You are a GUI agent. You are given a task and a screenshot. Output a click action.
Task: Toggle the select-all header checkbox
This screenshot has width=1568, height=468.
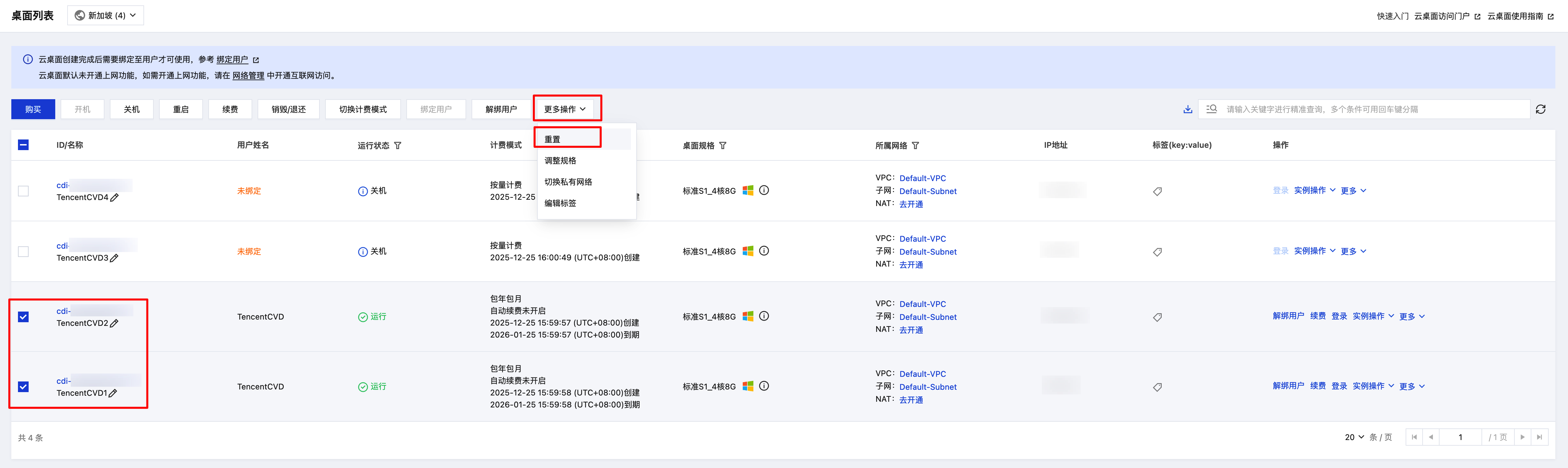tap(23, 145)
